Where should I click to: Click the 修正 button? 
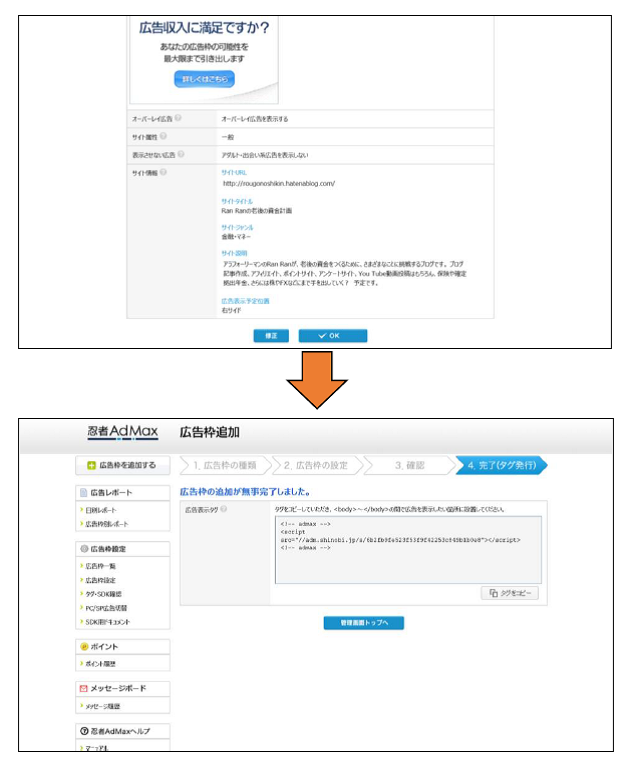tap(271, 335)
